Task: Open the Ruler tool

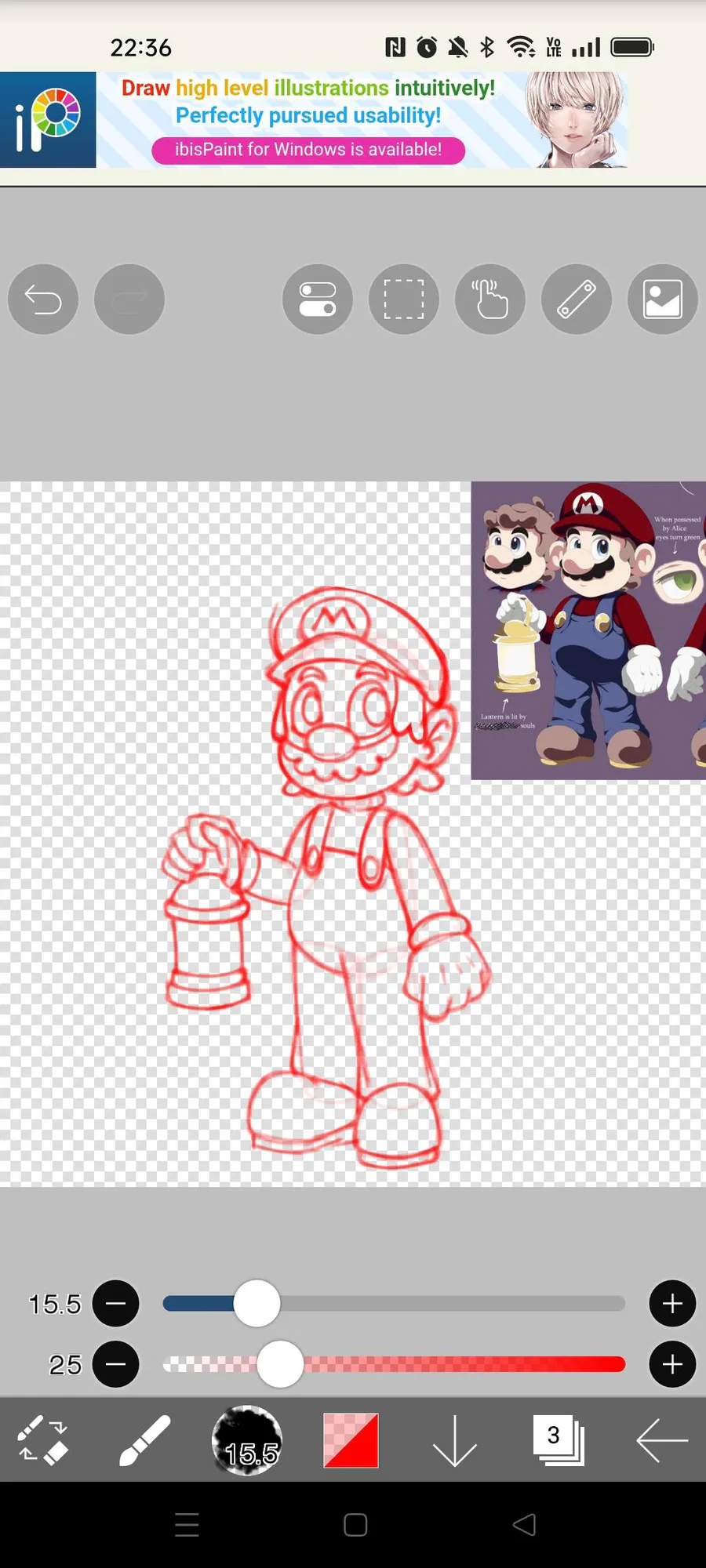Action: coord(577,299)
